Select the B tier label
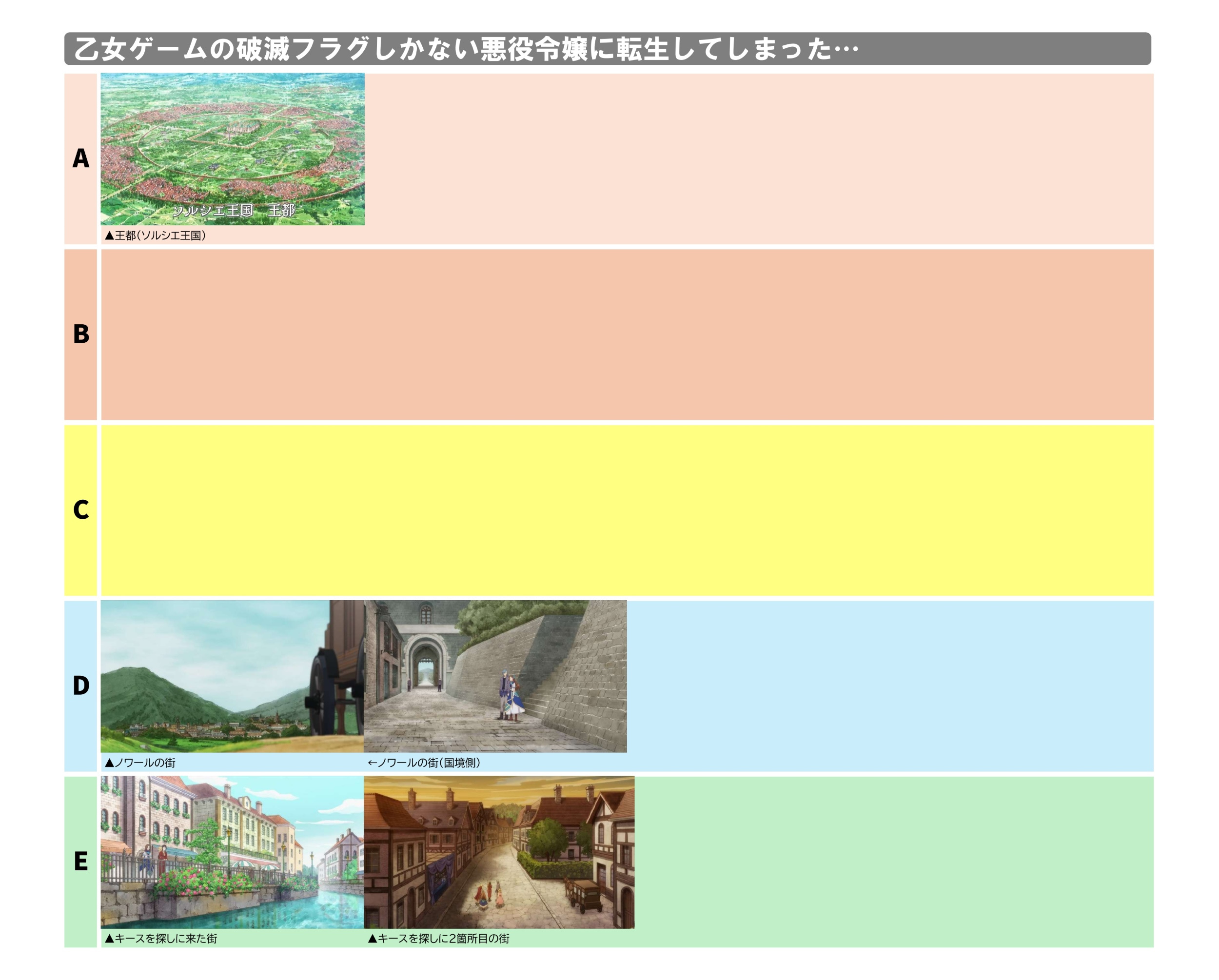 [x=81, y=334]
